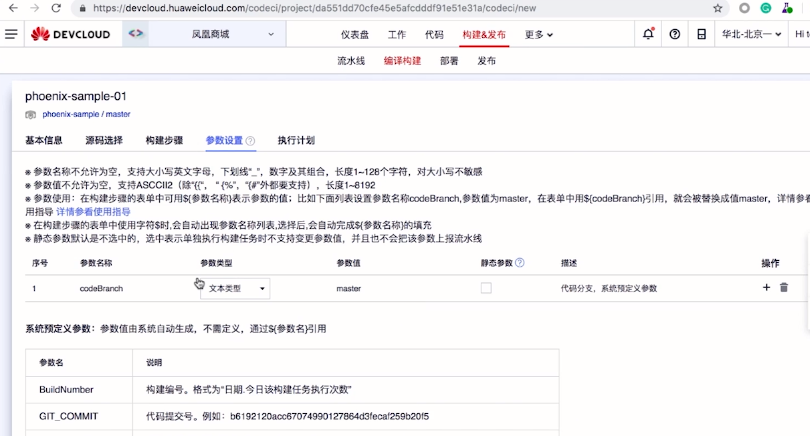Open the 华北-北京一 region dropdown
This screenshot has height=436, width=810.
[x=751, y=34]
